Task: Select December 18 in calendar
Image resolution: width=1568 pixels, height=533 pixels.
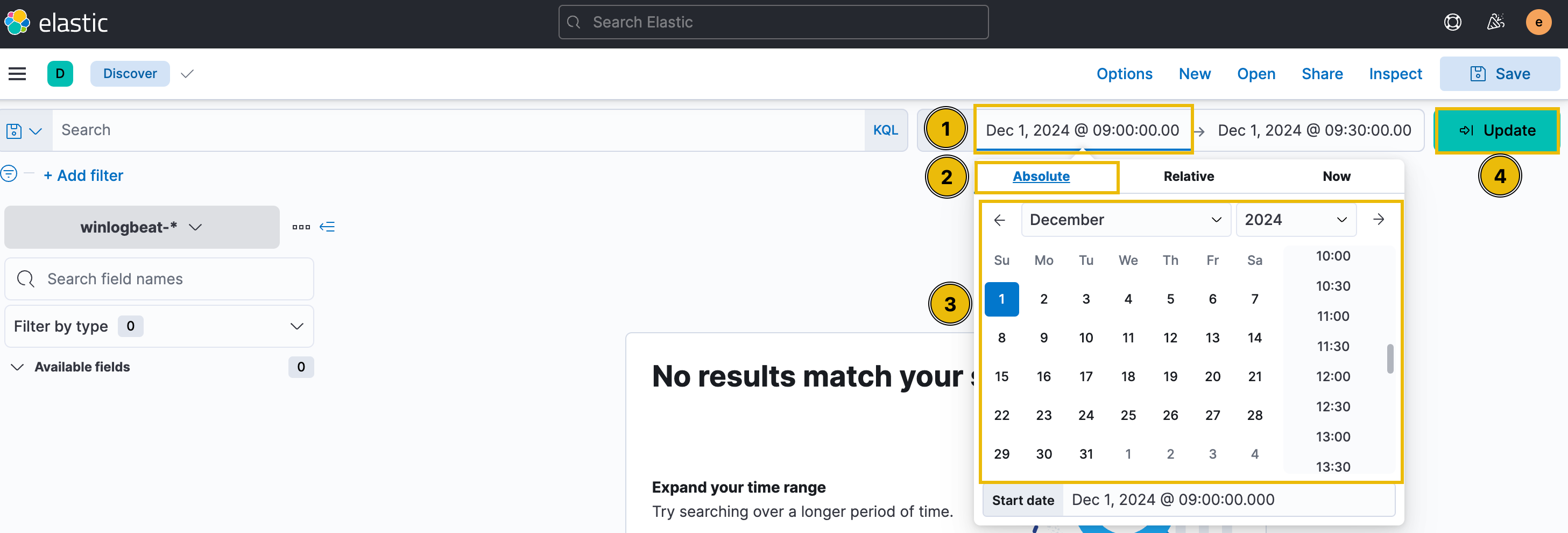Action: [1128, 377]
